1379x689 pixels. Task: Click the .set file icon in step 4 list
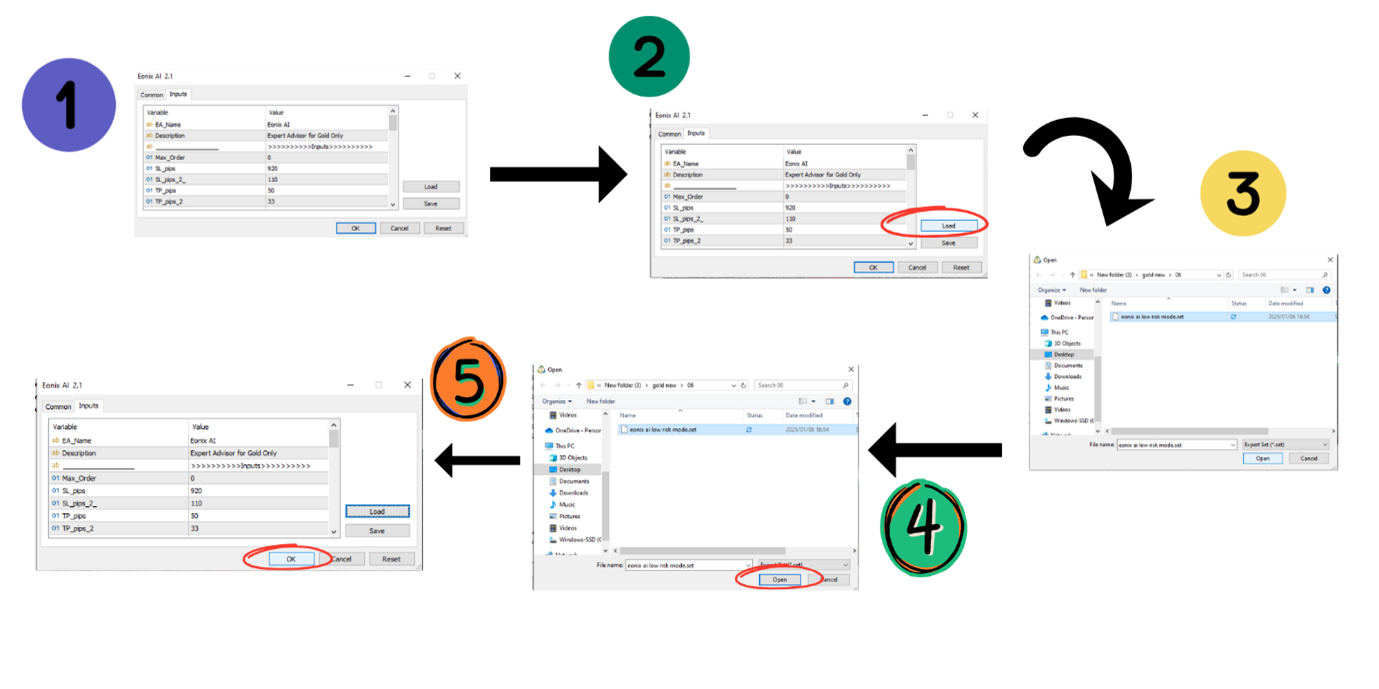tap(624, 429)
